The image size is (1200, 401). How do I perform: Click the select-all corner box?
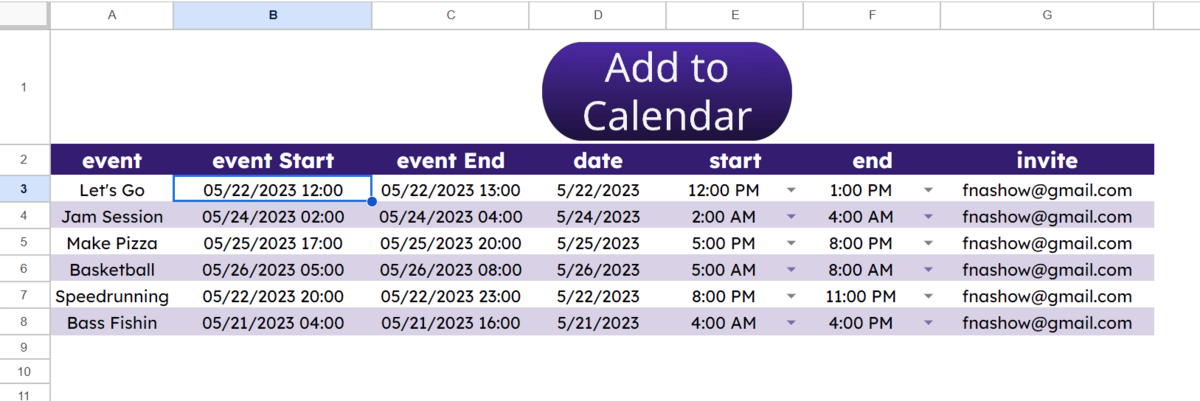[x=25, y=15]
